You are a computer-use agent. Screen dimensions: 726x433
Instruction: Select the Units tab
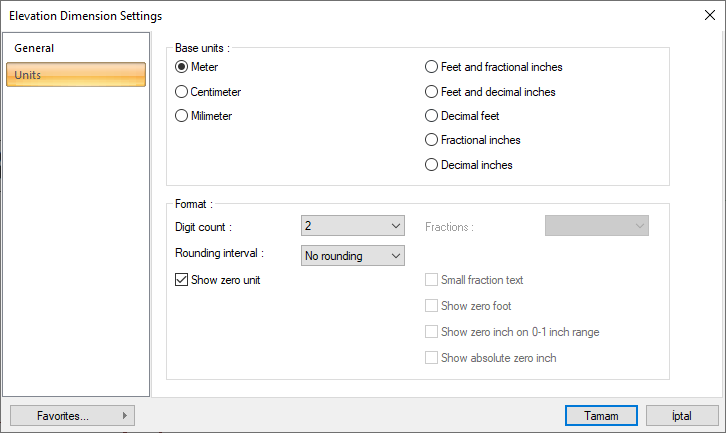76,75
